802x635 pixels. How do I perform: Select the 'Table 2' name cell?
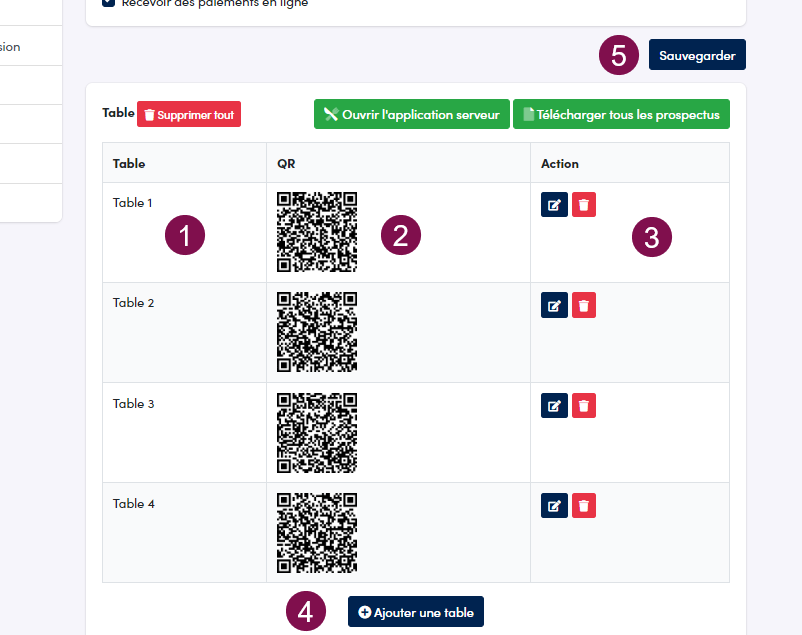click(x=184, y=333)
